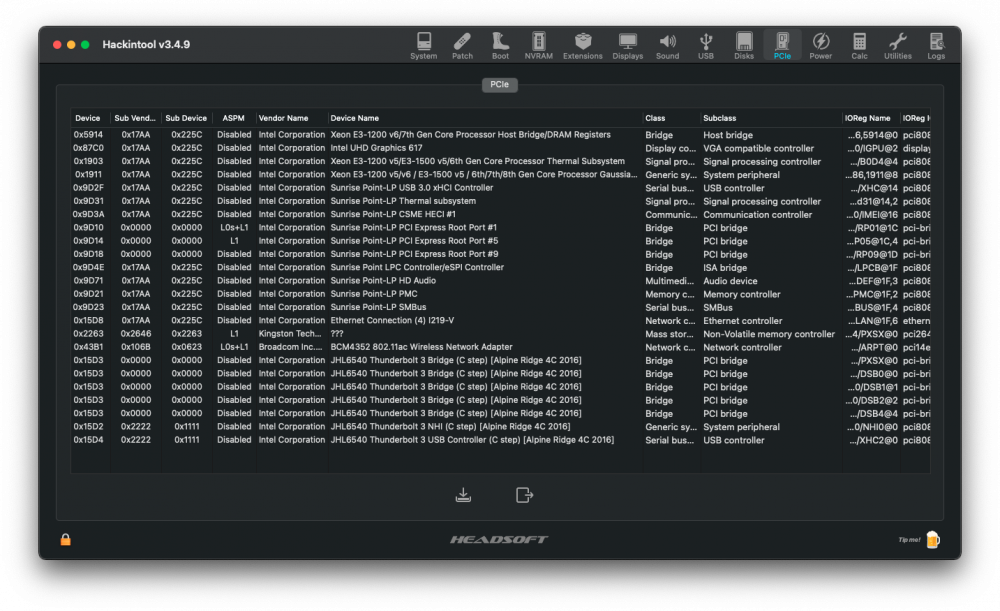Screen dimensions: 1000x611
Task: Open the Utilities section
Action: (x=897, y=46)
